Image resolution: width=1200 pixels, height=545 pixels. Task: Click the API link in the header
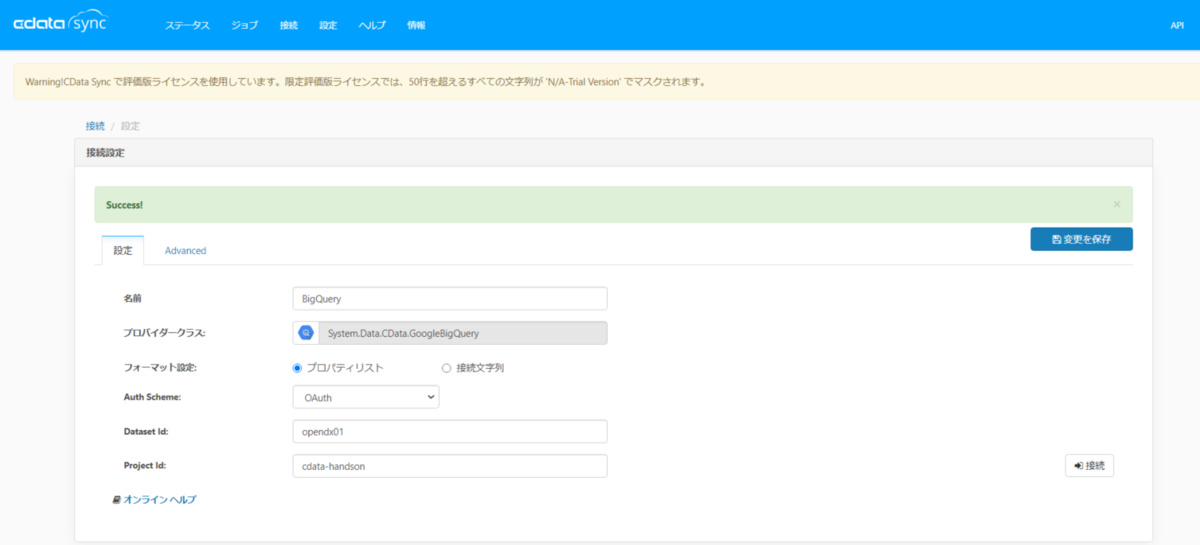coord(1177,26)
